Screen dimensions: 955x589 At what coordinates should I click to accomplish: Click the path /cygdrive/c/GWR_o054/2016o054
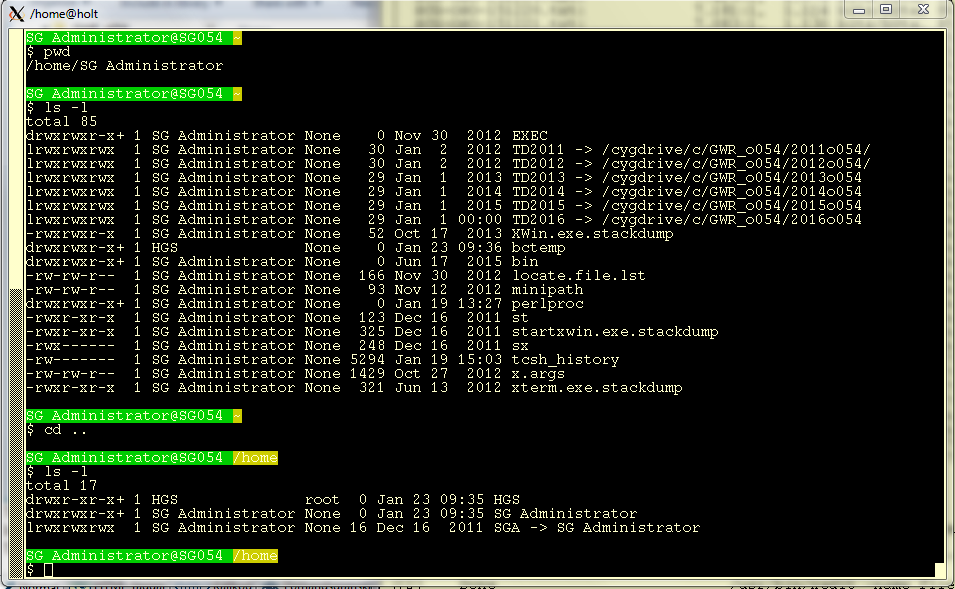731,219
